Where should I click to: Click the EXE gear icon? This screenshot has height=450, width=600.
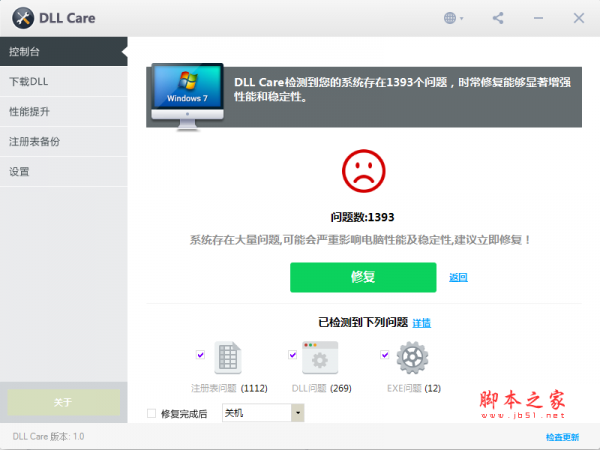click(412, 358)
